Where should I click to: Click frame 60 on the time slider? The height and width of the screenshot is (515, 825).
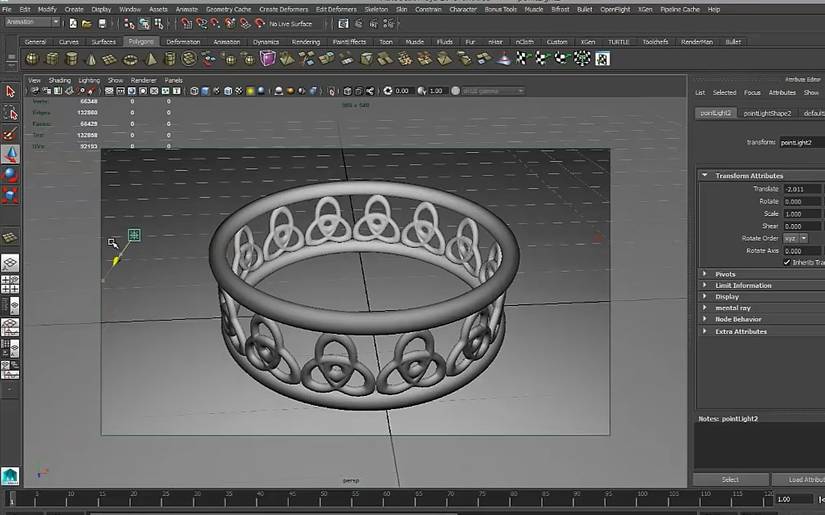[387, 497]
